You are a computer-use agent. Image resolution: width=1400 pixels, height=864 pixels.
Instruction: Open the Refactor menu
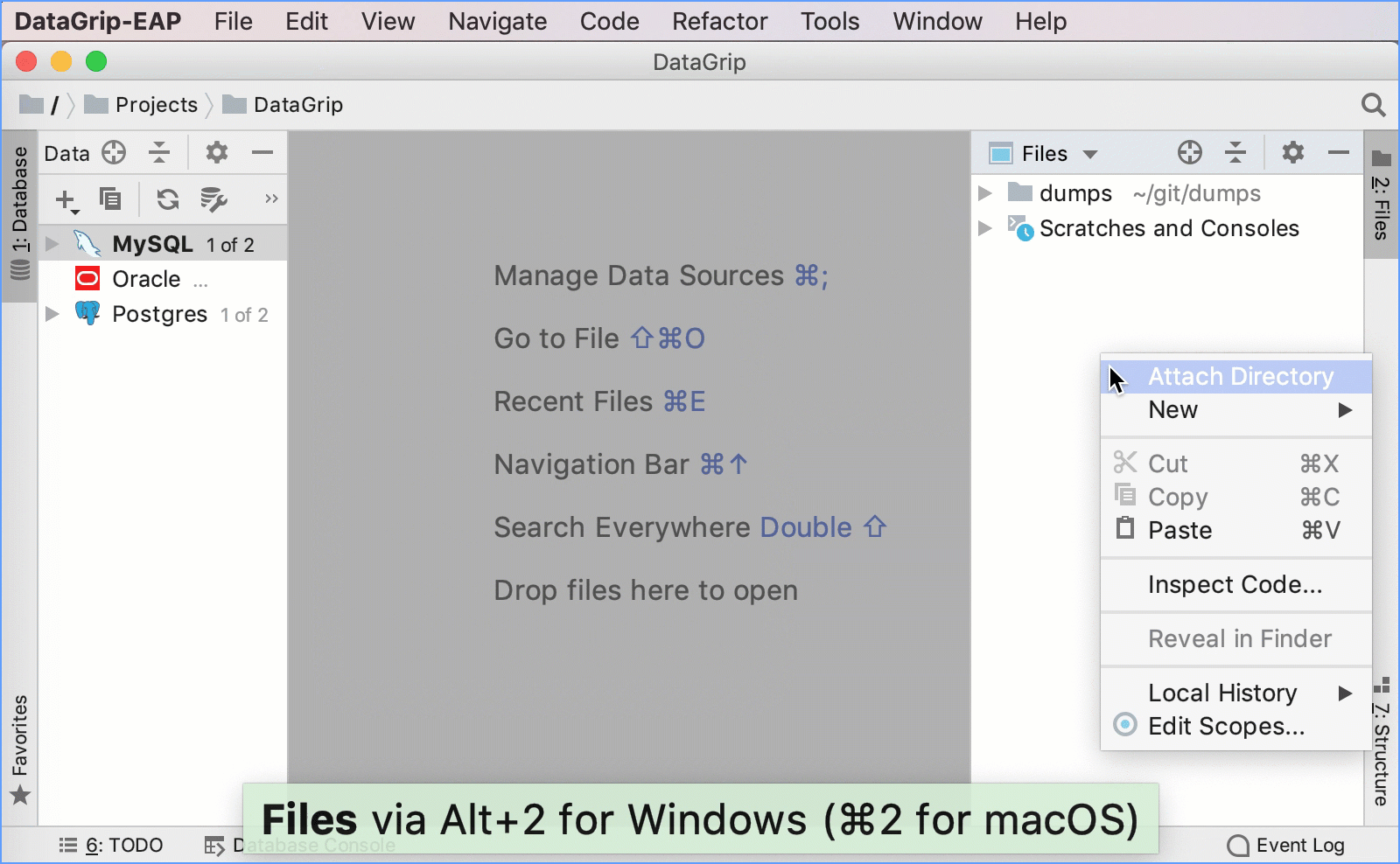(719, 21)
